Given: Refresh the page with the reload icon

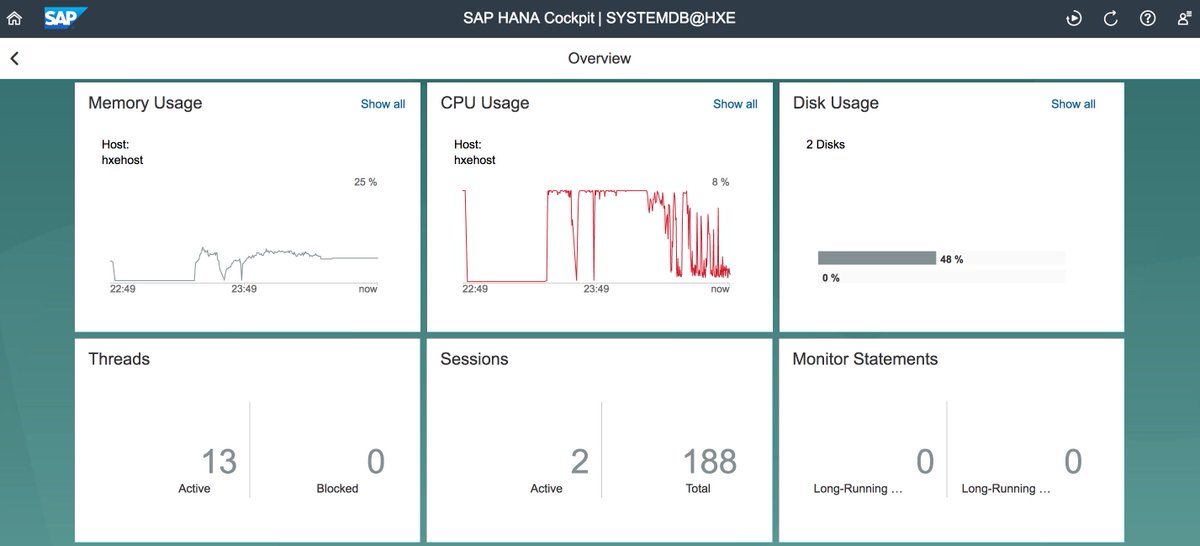Looking at the screenshot, I should (x=1111, y=18).
